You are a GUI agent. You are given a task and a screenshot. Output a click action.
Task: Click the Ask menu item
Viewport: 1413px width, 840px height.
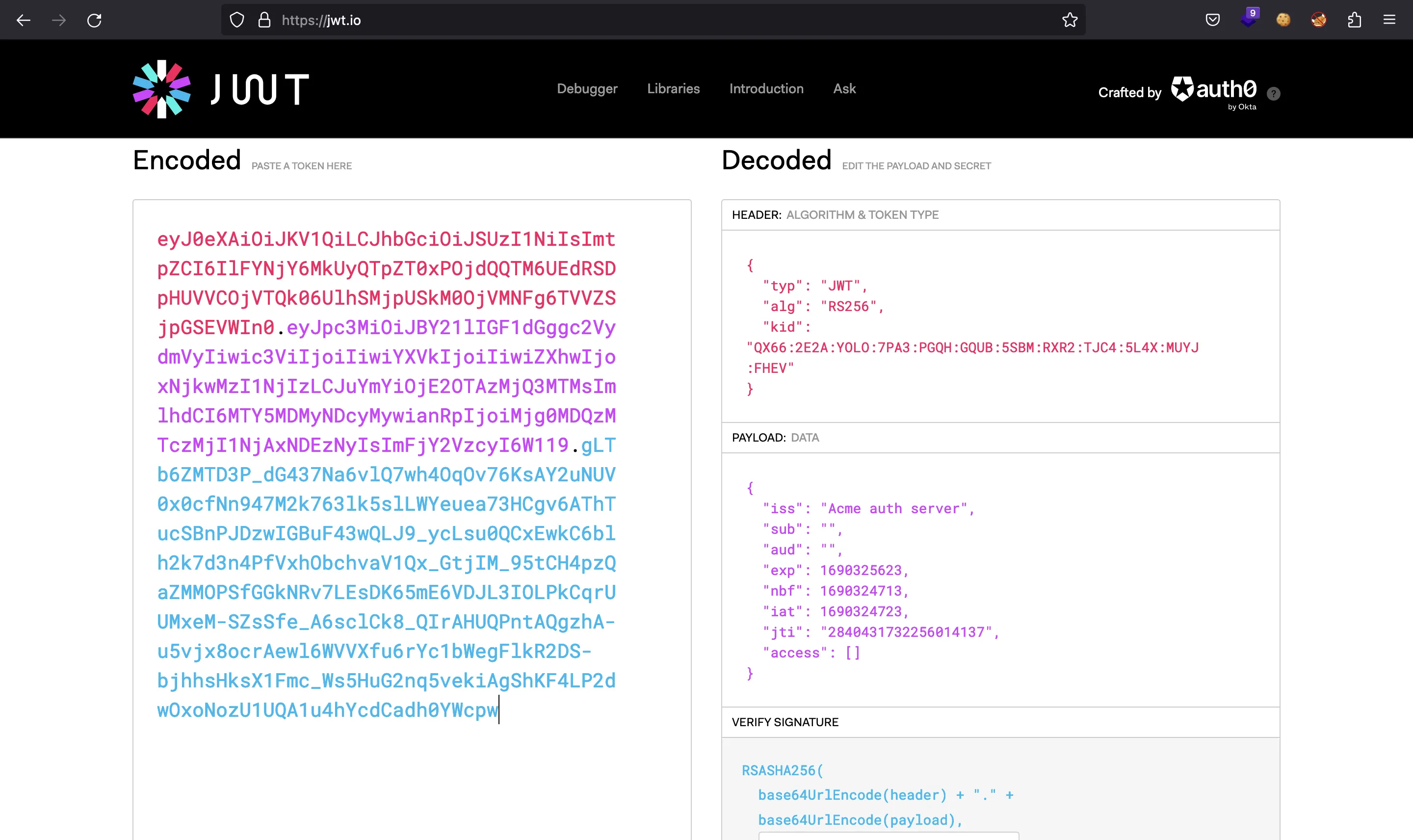pos(845,88)
